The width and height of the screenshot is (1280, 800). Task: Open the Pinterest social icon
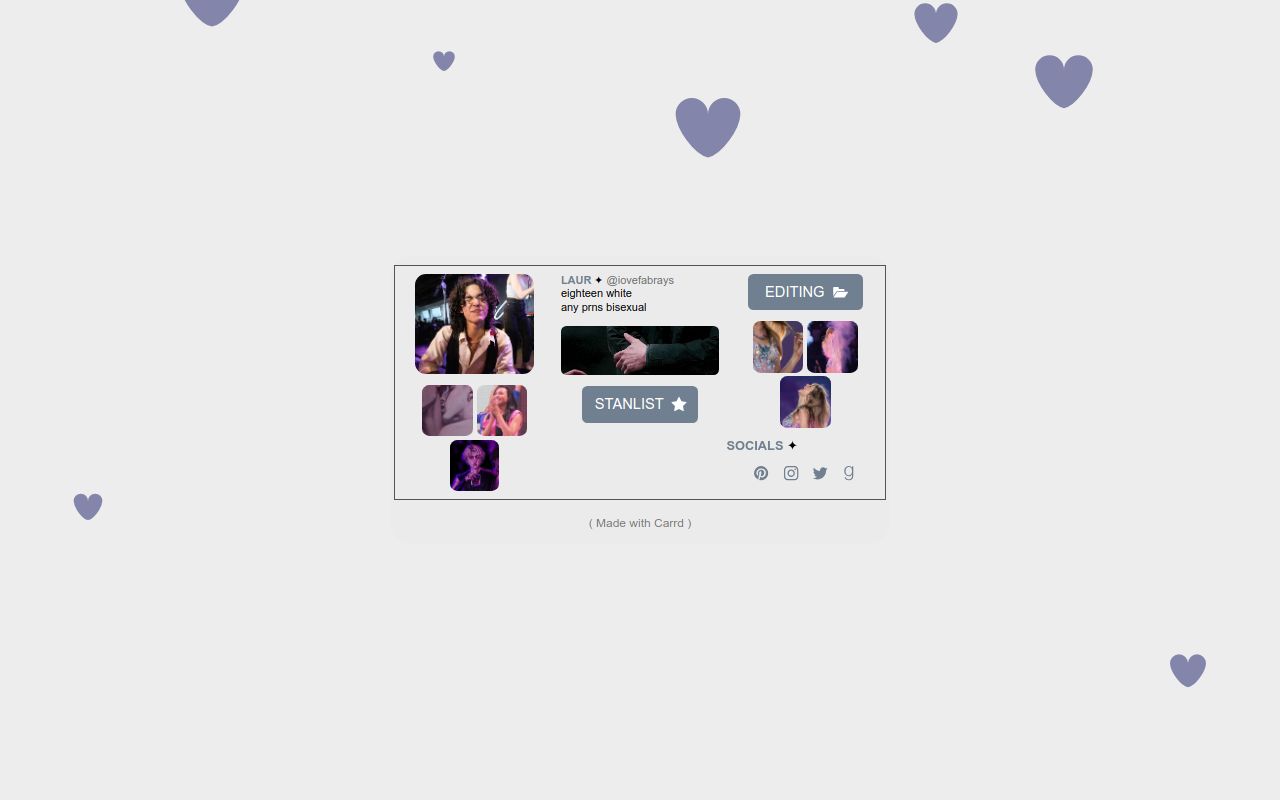pos(761,473)
